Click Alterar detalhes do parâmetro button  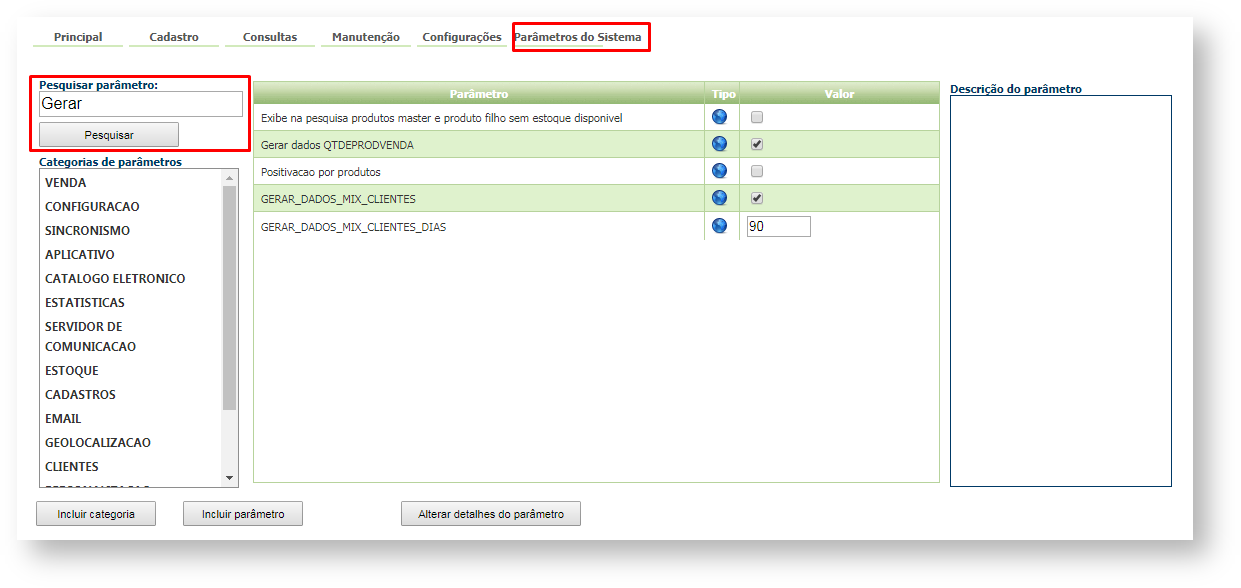pos(491,514)
